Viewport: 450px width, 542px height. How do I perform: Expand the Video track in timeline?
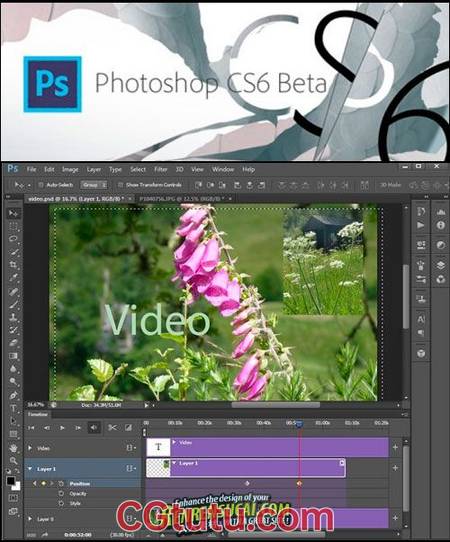[x=30, y=448]
